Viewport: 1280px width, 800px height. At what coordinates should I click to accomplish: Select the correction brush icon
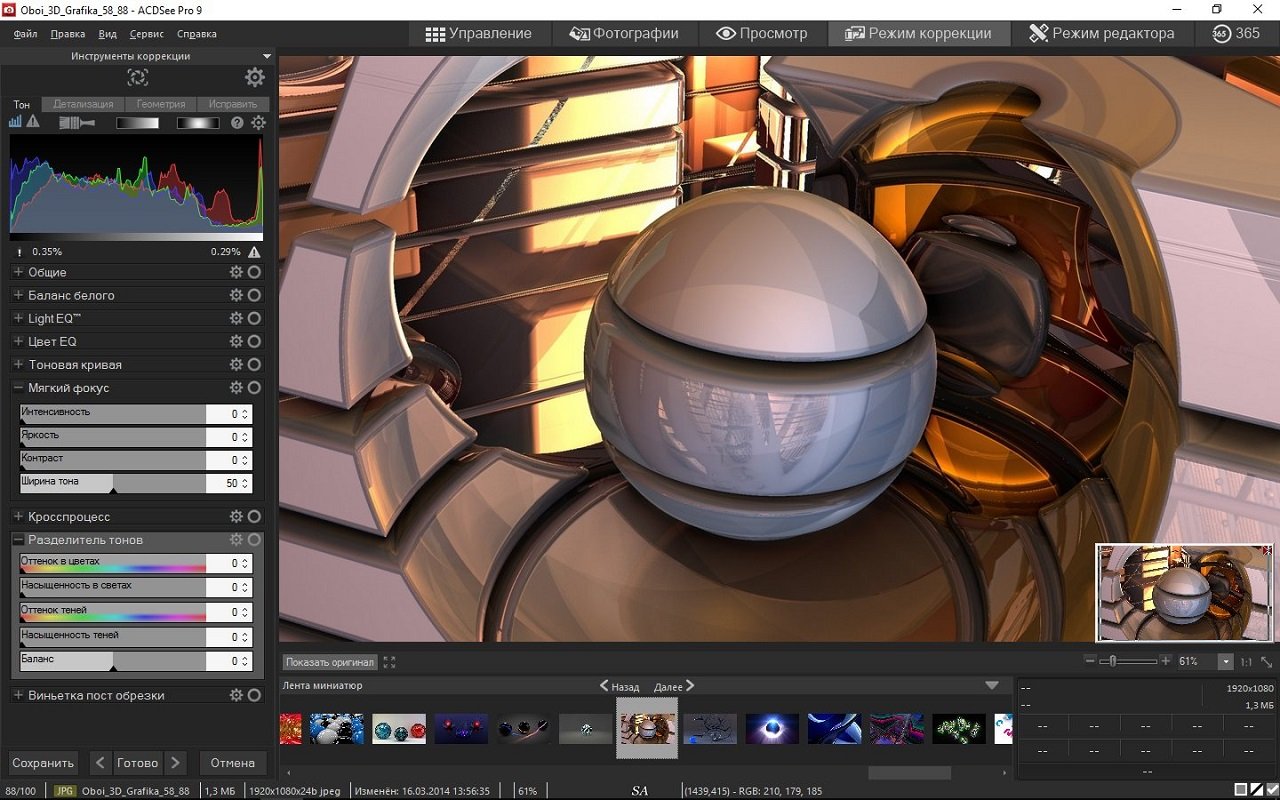pyautogui.click(x=75, y=123)
